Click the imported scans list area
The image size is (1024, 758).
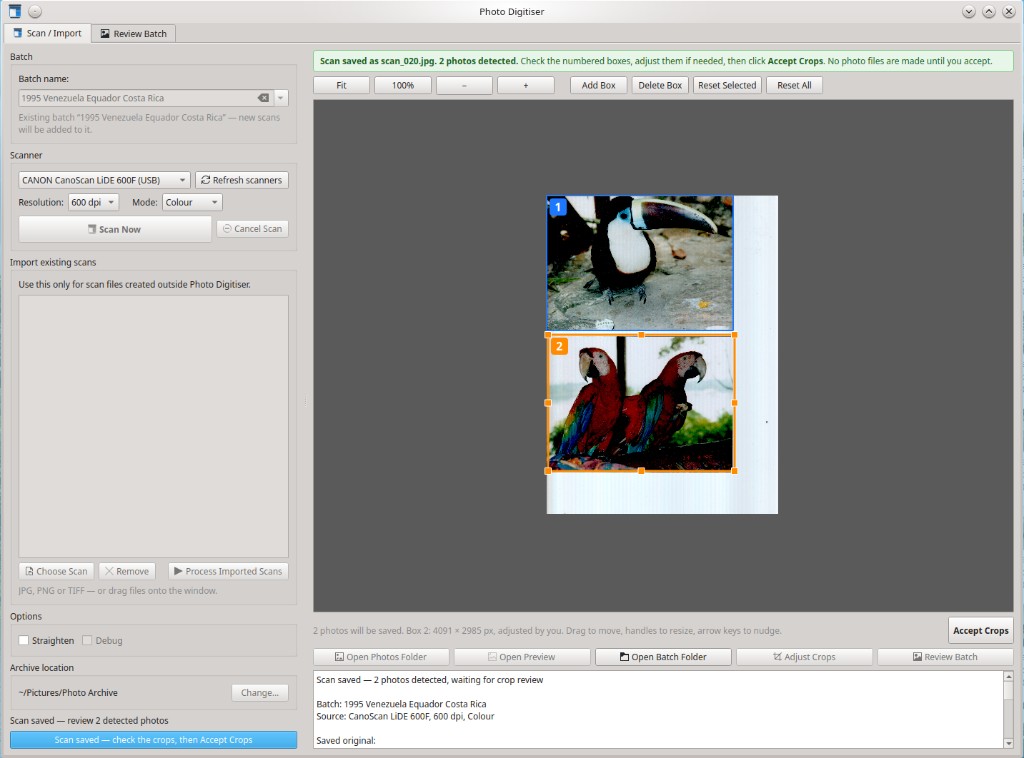pos(153,426)
